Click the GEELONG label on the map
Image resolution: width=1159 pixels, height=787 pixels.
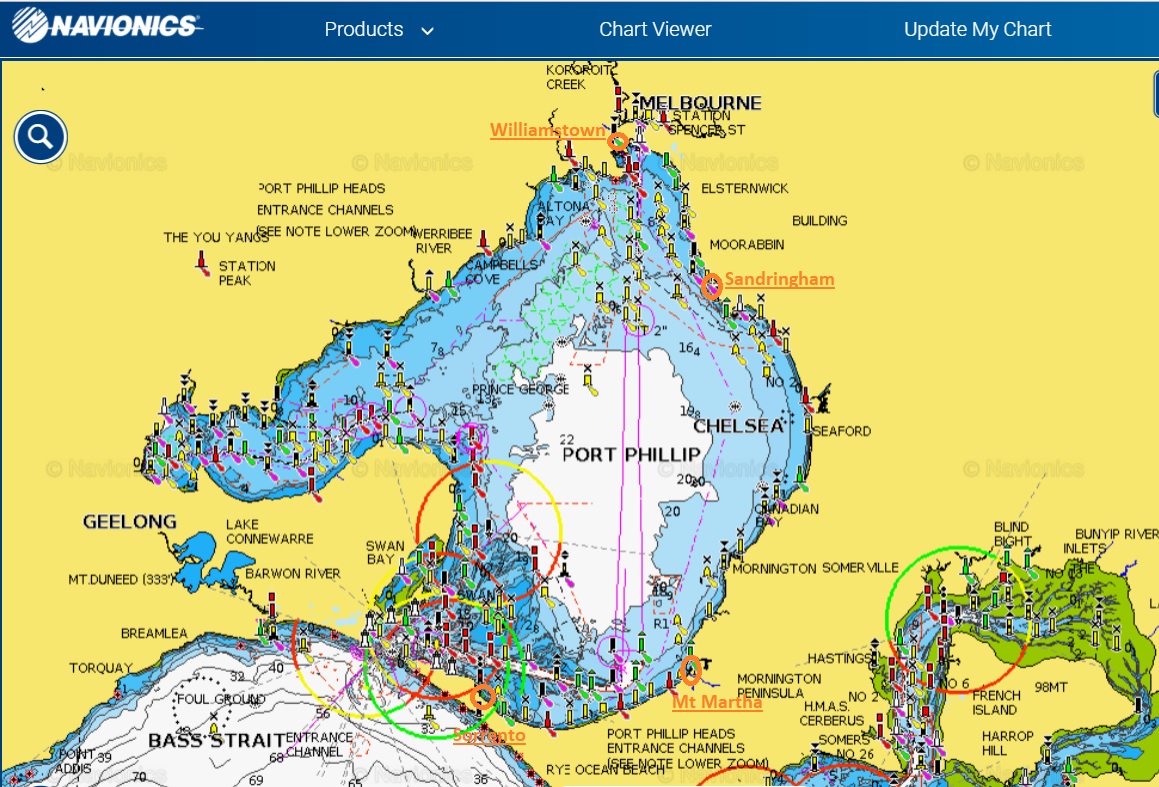[129, 521]
